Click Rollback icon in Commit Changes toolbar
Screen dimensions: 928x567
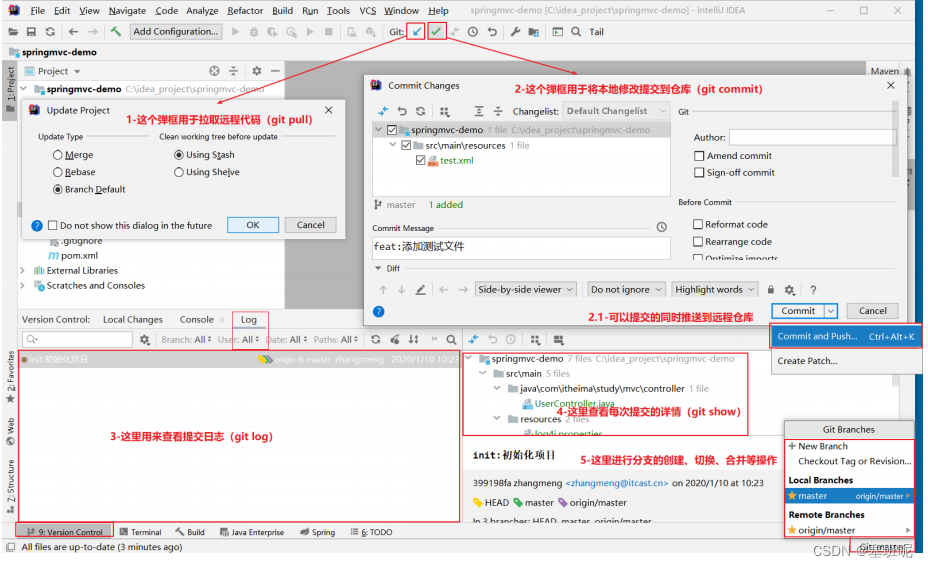point(402,111)
